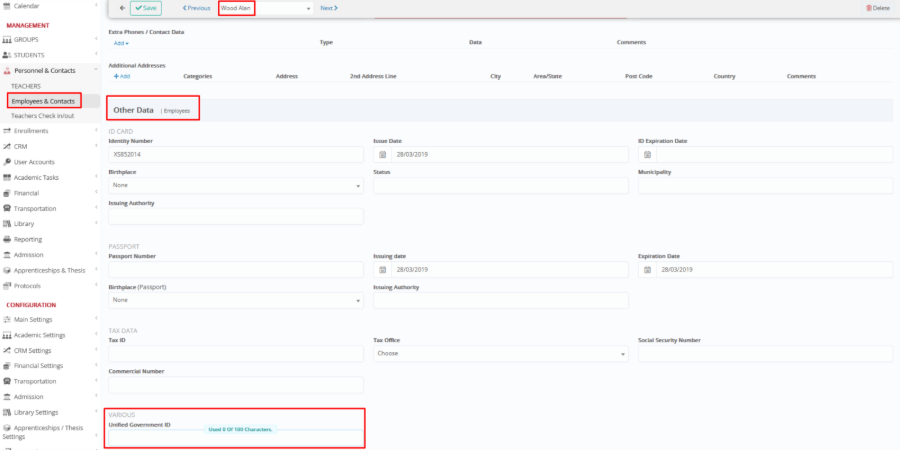Click into the Unified Government ID field
The height and width of the screenshot is (450, 900).
point(235,440)
